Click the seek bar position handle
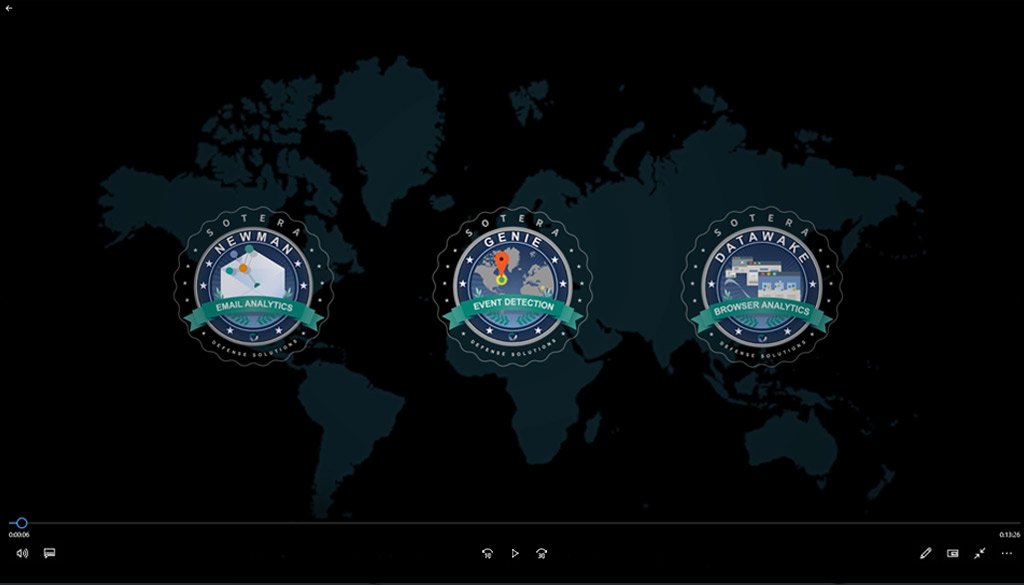This screenshot has height=585, width=1024. pos(21,523)
